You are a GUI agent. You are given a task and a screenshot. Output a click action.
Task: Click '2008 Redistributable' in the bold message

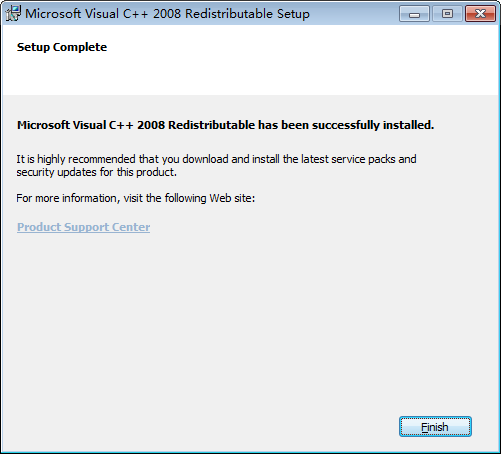coord(196,125)
